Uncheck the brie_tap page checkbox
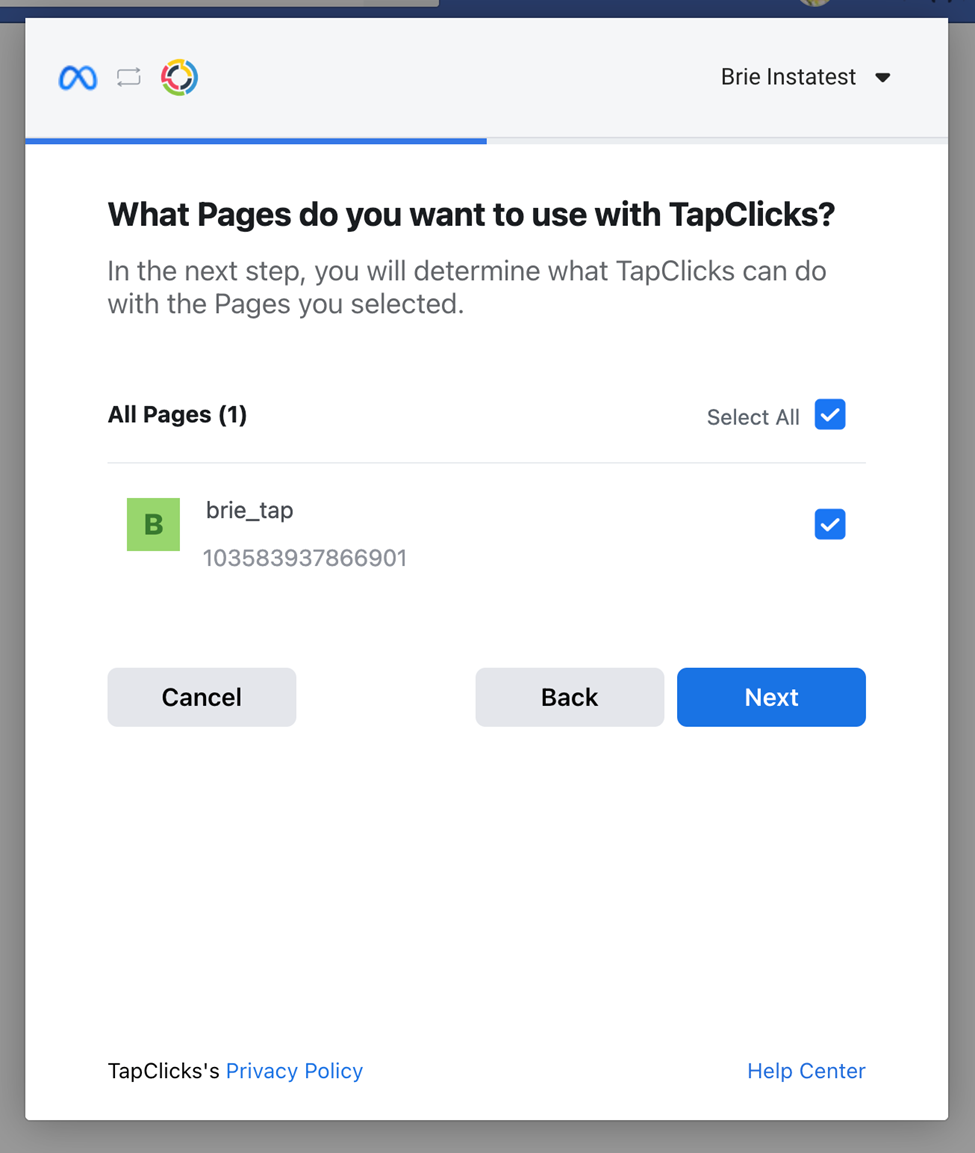 coord(829,524)
